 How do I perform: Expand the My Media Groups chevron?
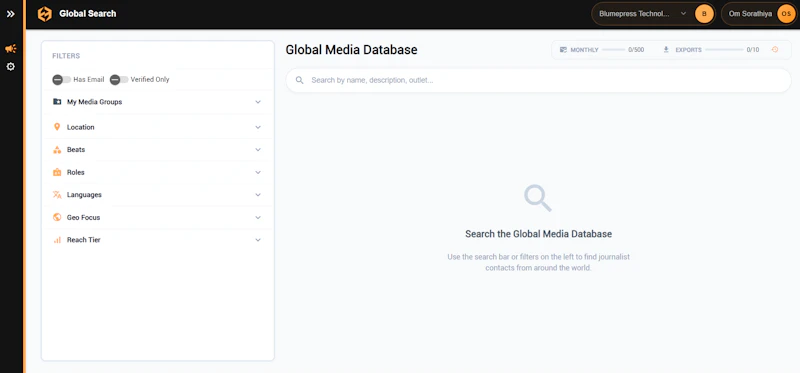point(258,102)
